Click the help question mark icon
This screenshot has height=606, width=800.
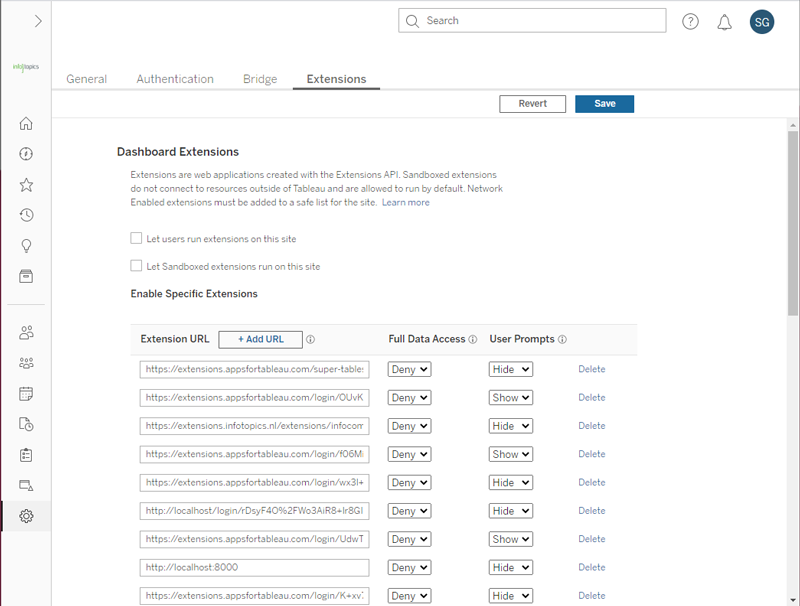click(x=690, y=22)
